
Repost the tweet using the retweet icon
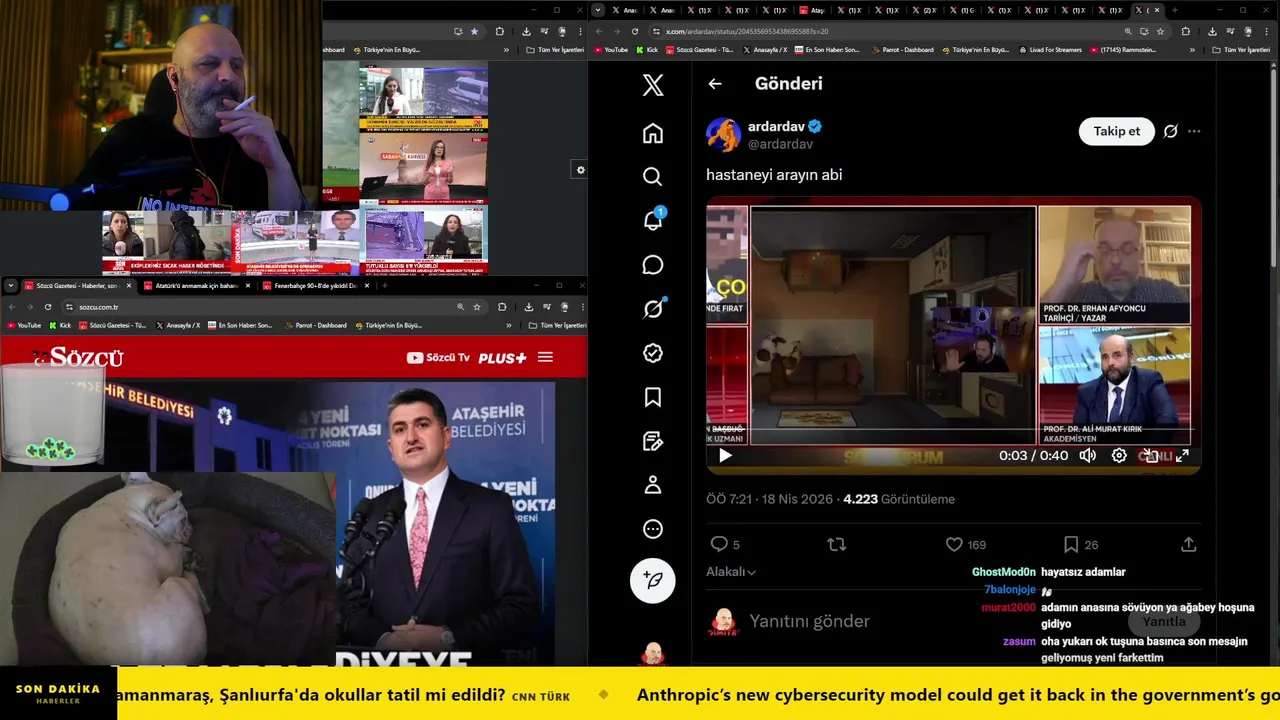click(837, 544)
